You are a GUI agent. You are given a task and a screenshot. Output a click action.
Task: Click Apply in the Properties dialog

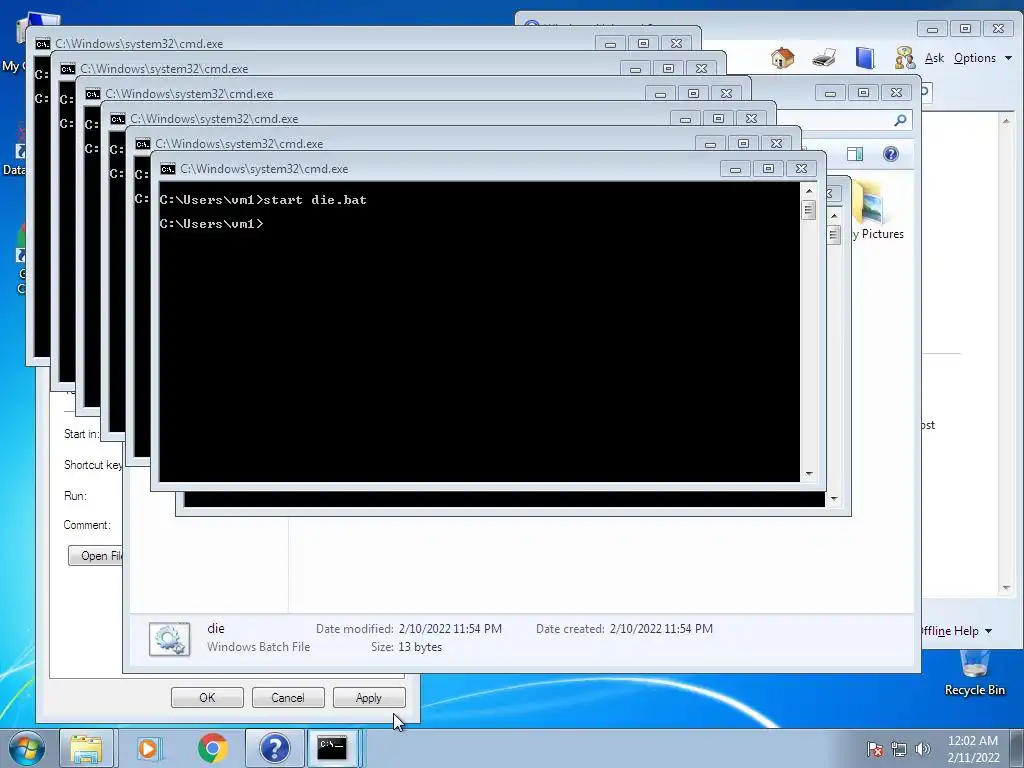coord(369,697)
